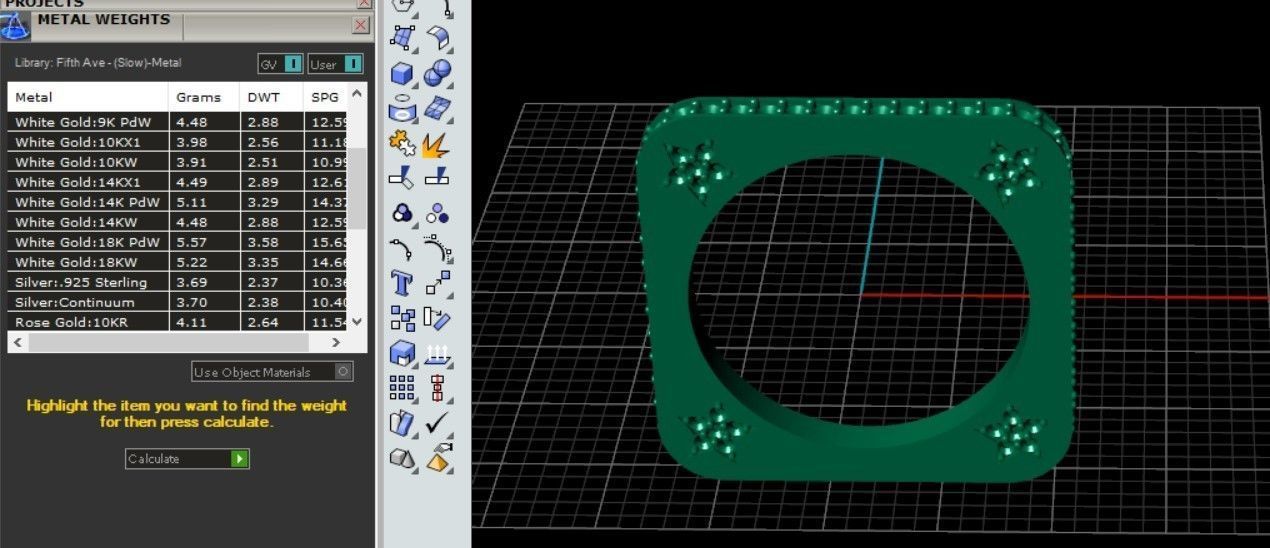The width and height of the screenshot is (1270, 548).
Task: Select the White Gold:18KW row
Action: (x=179, y=262)
